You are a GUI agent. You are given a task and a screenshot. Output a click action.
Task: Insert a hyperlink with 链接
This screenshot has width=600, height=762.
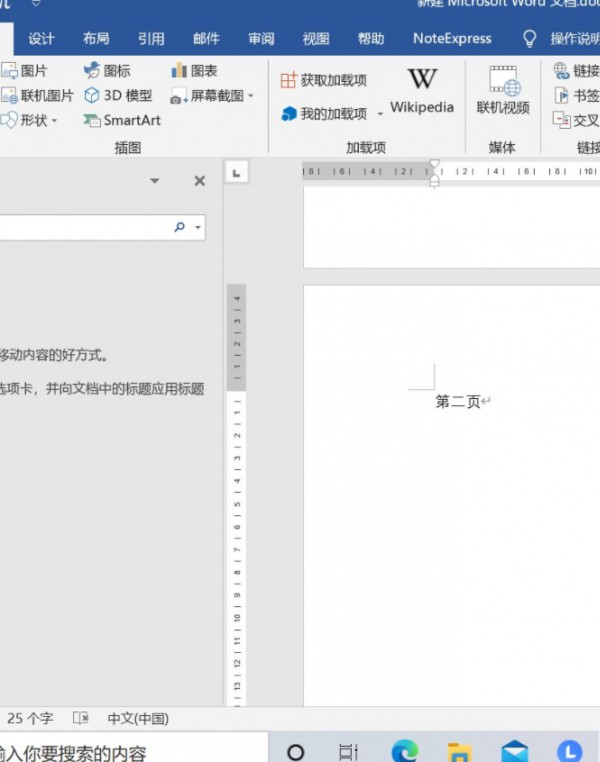577,71
